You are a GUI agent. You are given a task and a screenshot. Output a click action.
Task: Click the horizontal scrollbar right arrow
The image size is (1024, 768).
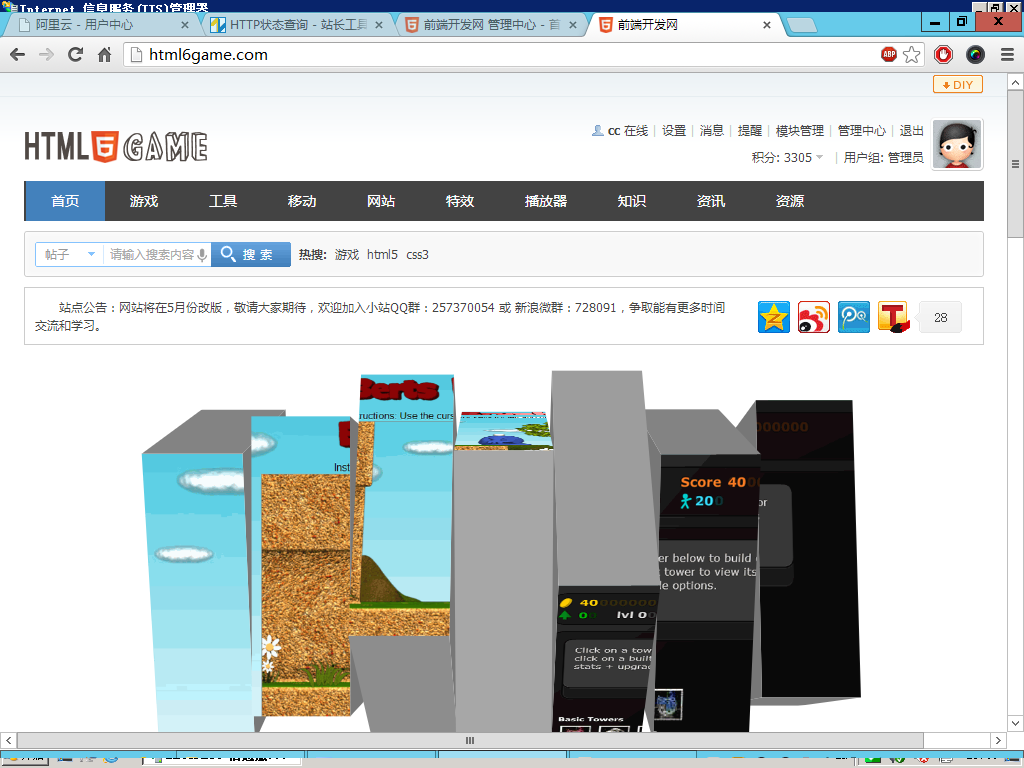coord(998,741)
